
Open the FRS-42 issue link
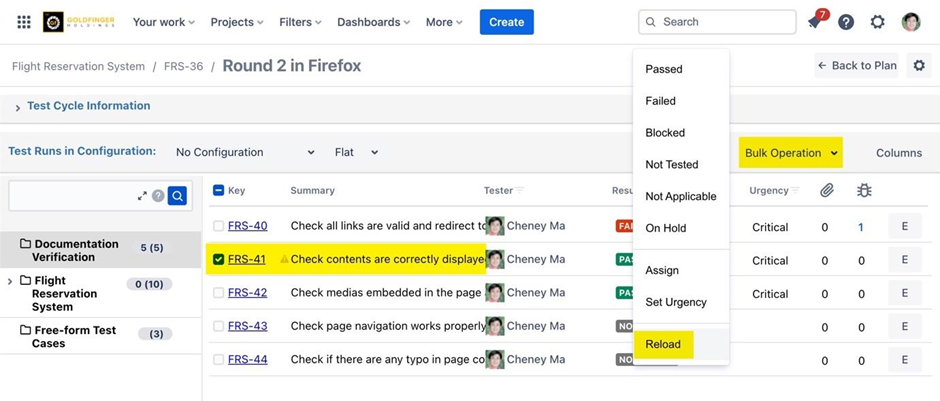point(247,293)
